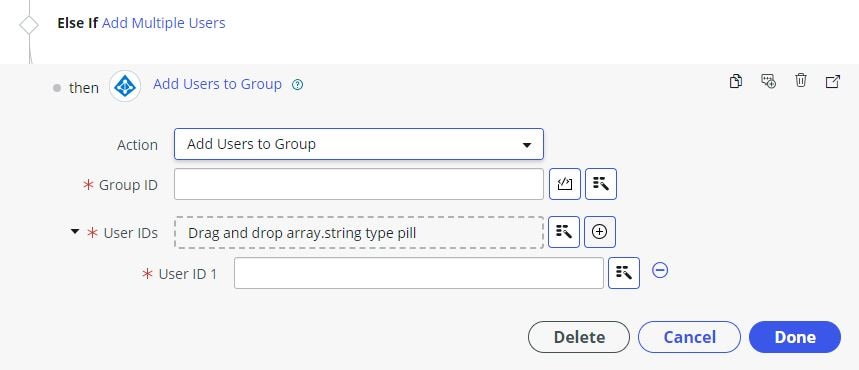The height and width of the screenshot is (370, 859).
Task: Click the Add Multiple Users condition link
Action: (x=163, y=23)
